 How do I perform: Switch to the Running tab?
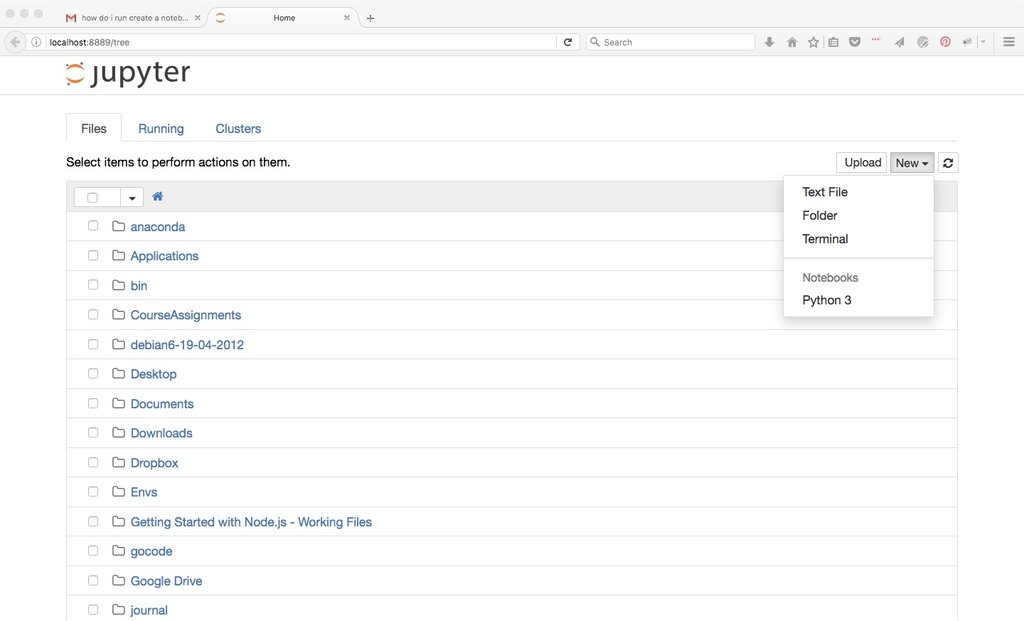[x=161, y=129]
